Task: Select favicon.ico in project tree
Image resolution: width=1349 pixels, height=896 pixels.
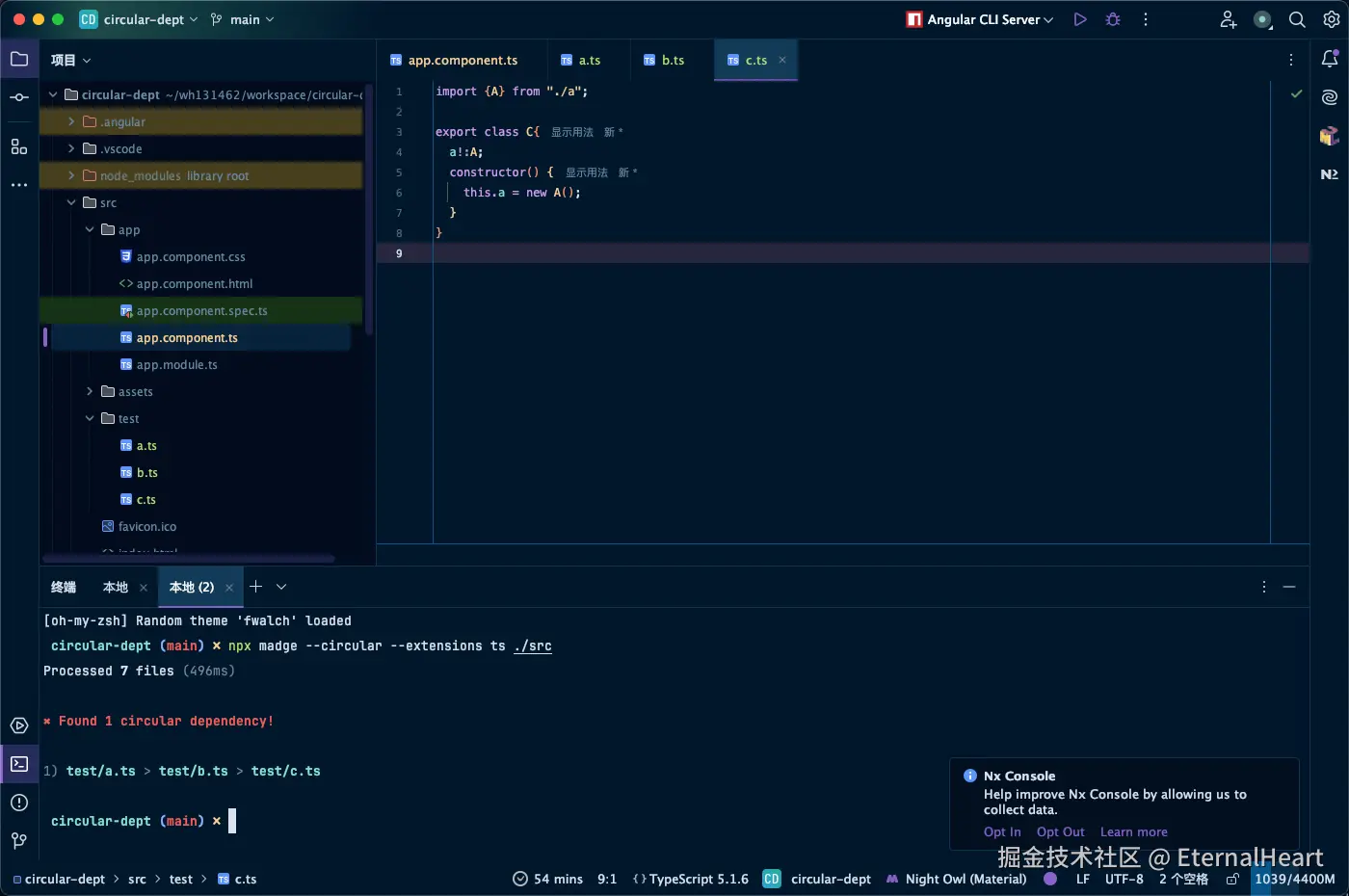Action: click(147, 527)
